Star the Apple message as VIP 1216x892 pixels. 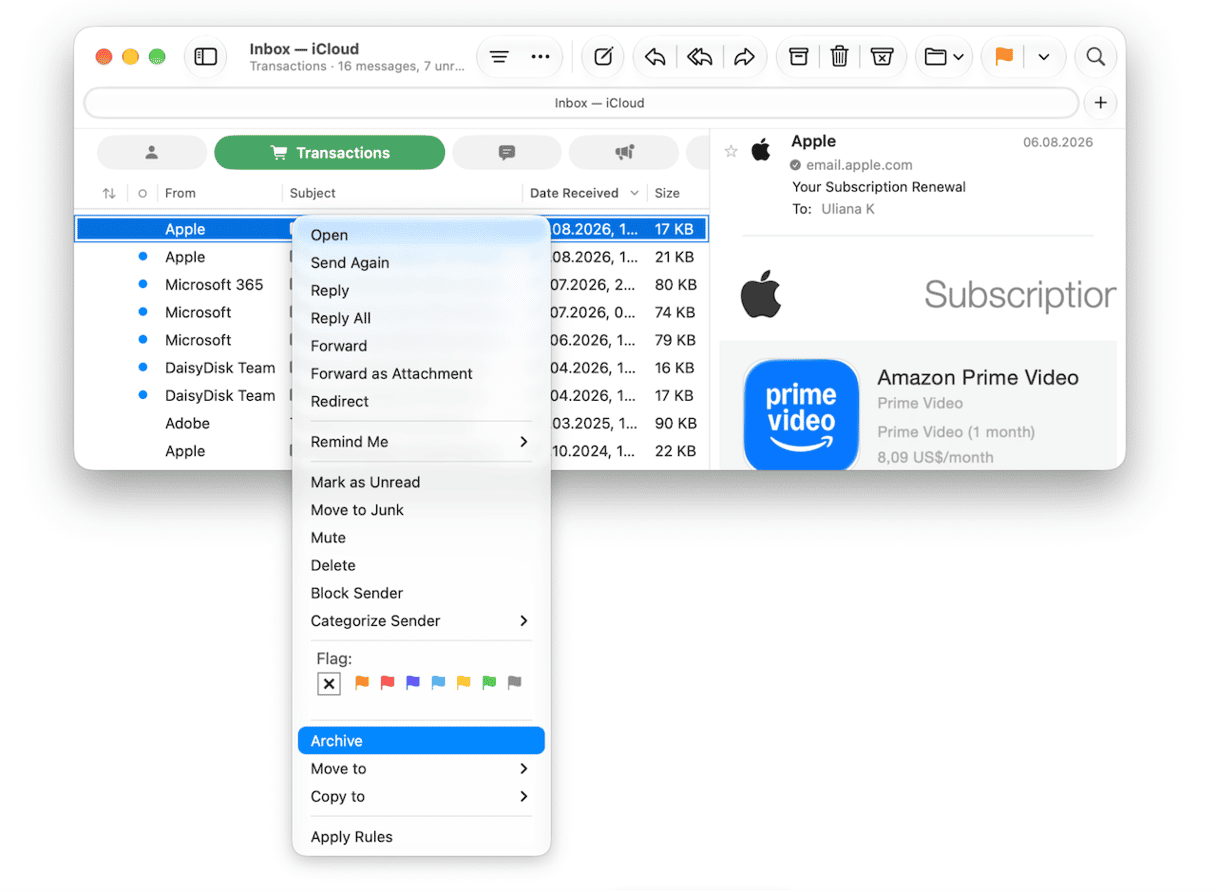tap(731, 152)
